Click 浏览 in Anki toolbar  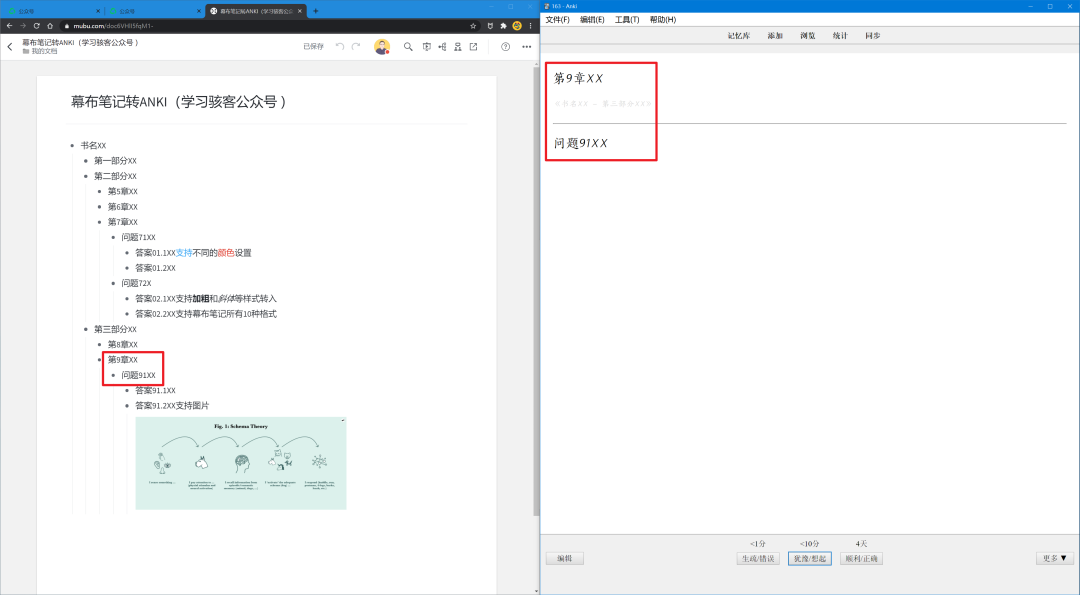click(x=807, y=36)
